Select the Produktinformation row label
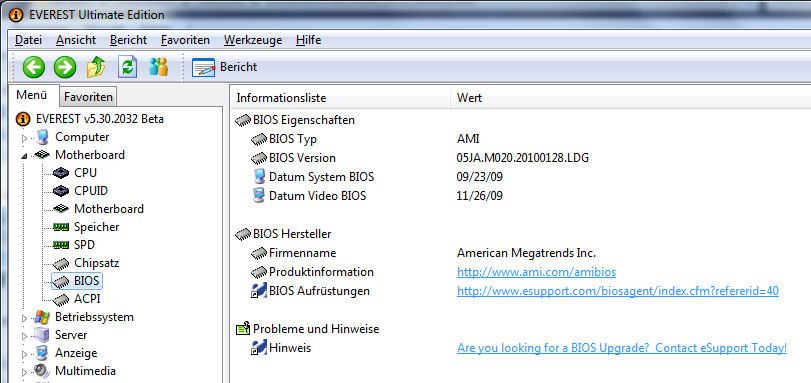This screenshot has height=383, width=811. click(x=321, y=272)
